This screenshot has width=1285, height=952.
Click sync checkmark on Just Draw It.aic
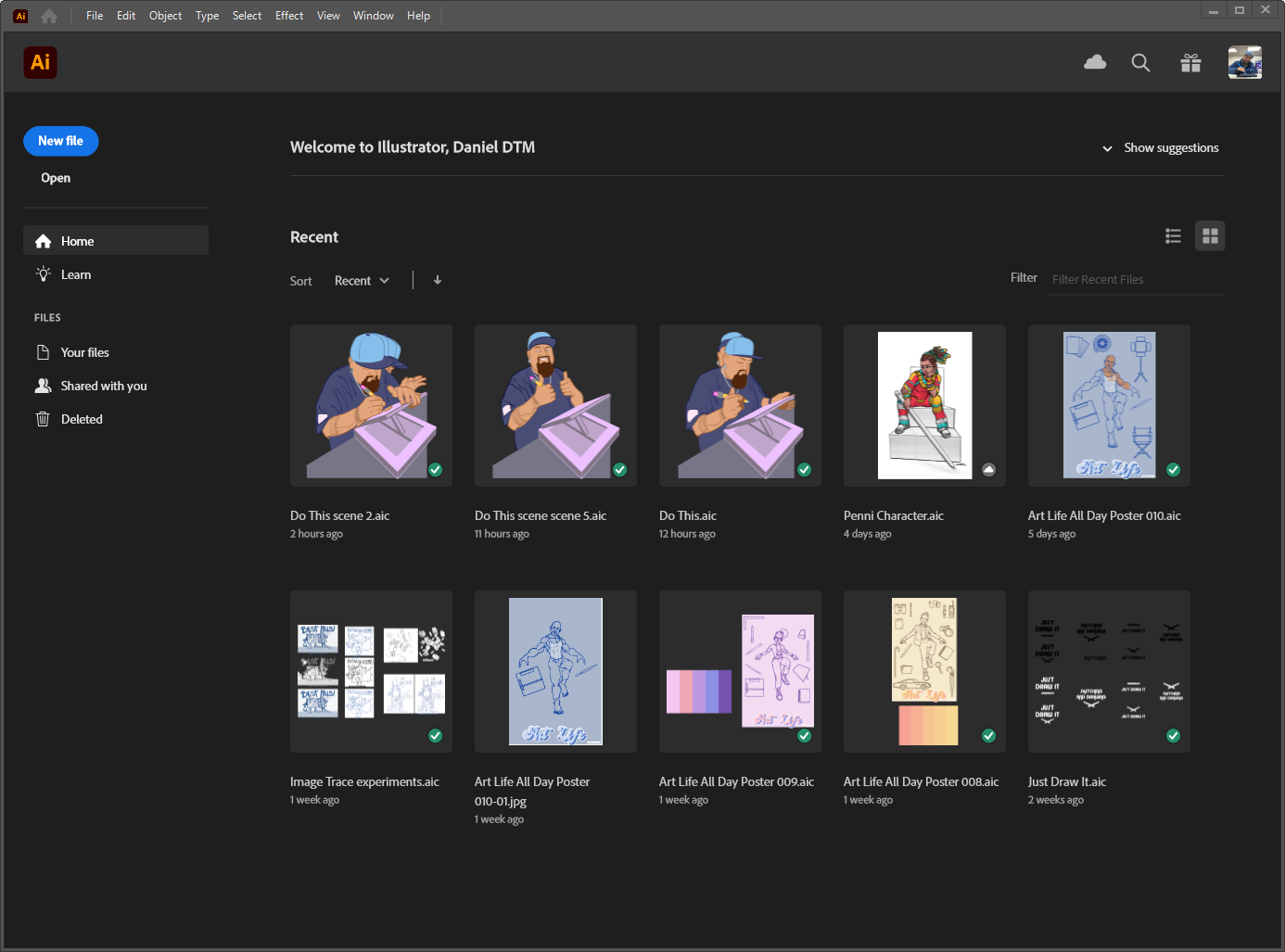(x=1173, y=736)
